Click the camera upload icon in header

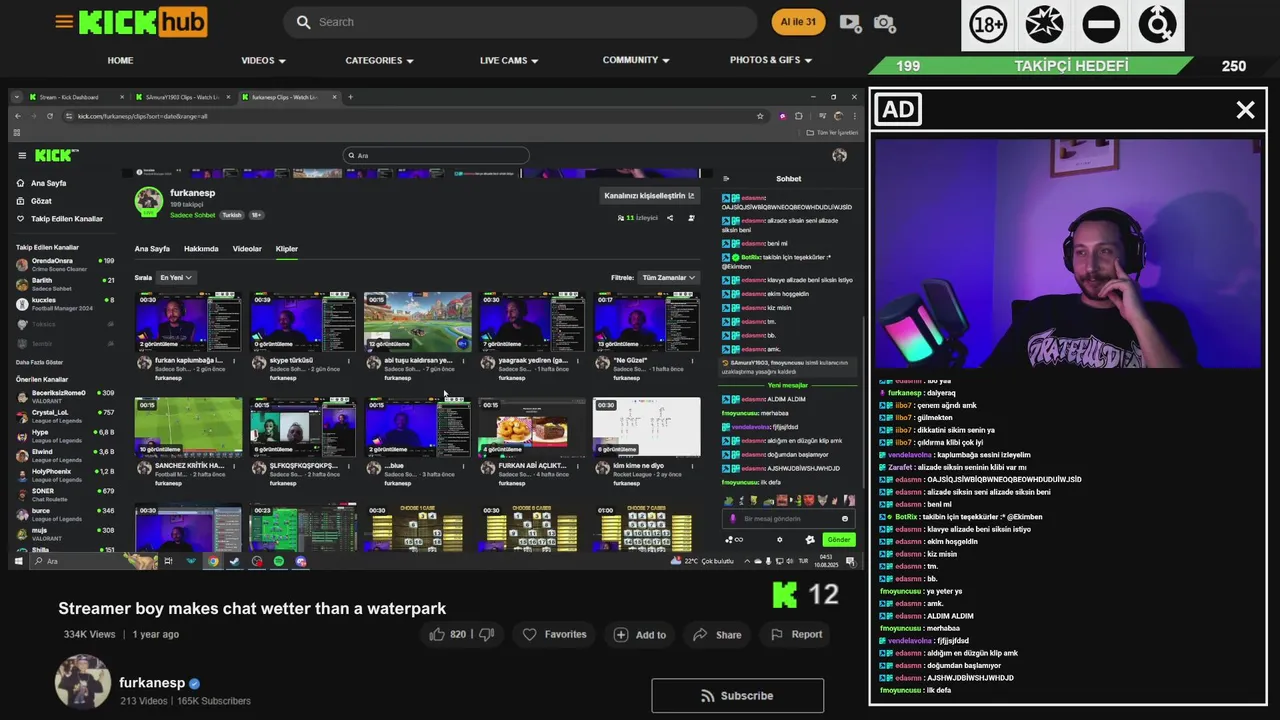point(884,22)
